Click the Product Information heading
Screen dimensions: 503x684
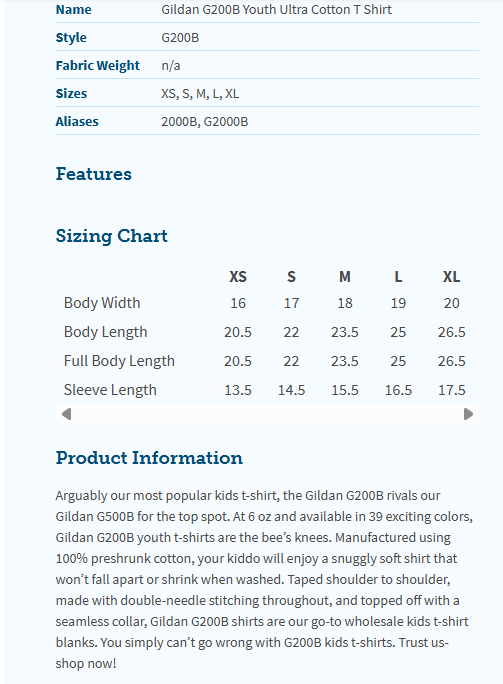[149, 458]
